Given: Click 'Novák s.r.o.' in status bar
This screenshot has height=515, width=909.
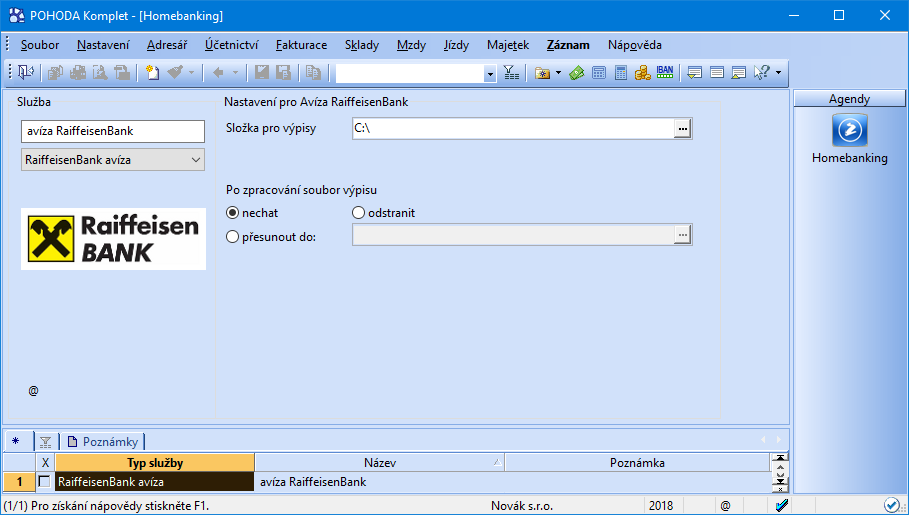Looking at the screenshot, I should tap(522, 506).
